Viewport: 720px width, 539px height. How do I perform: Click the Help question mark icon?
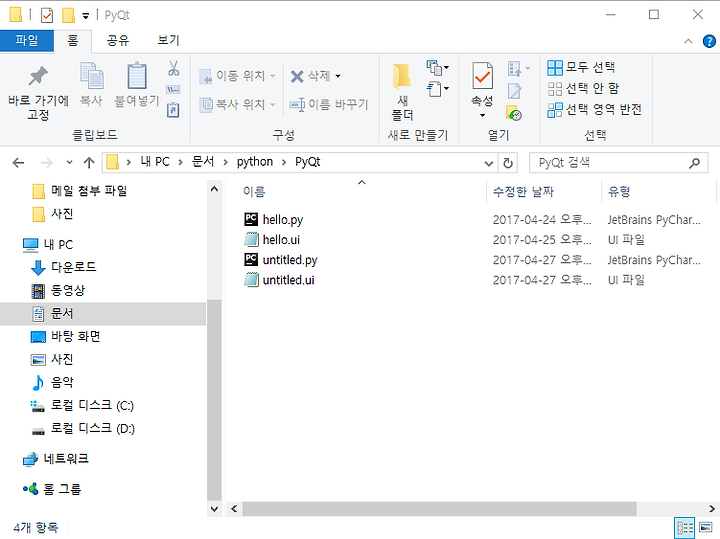click(x=709, y=41)
